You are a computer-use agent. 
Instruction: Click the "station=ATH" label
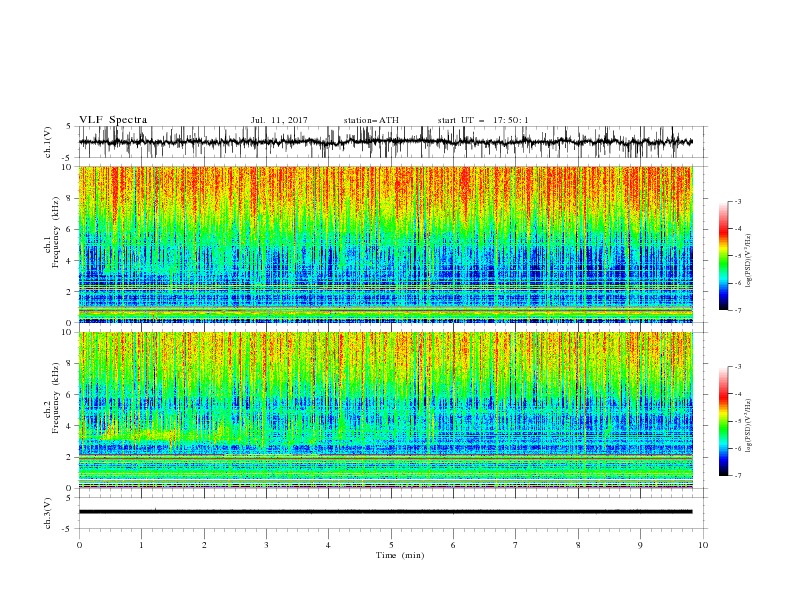[371, 120]
